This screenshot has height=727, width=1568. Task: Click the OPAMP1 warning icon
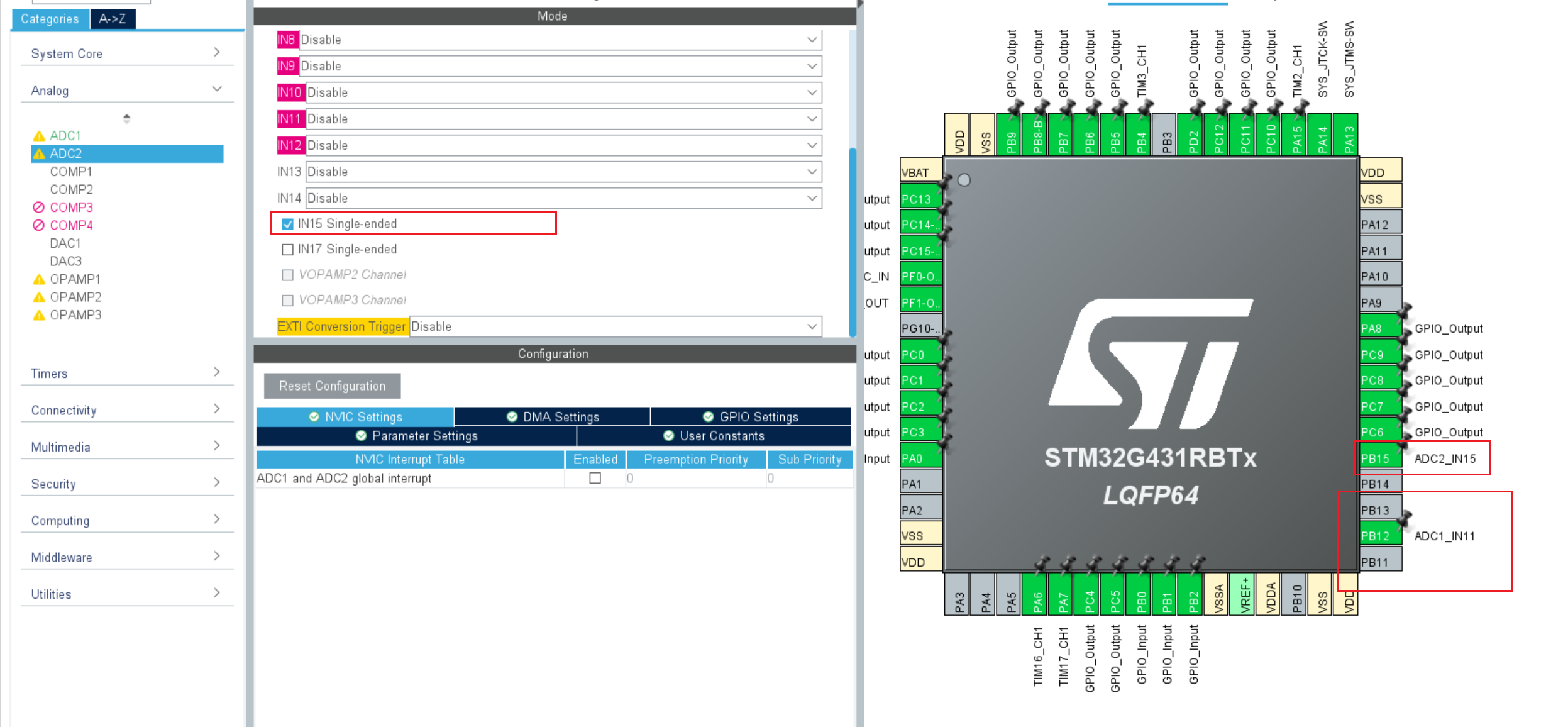(x=39, y=279)
